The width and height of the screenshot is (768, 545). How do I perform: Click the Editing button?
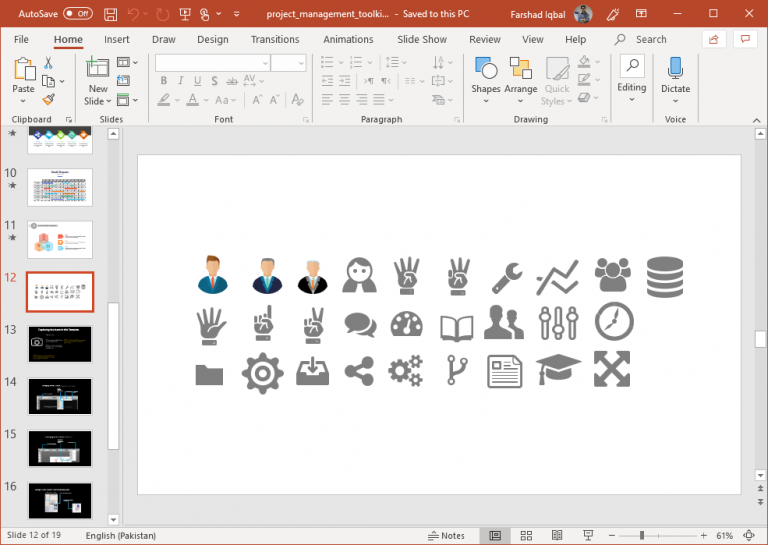(x=631, y=79)
